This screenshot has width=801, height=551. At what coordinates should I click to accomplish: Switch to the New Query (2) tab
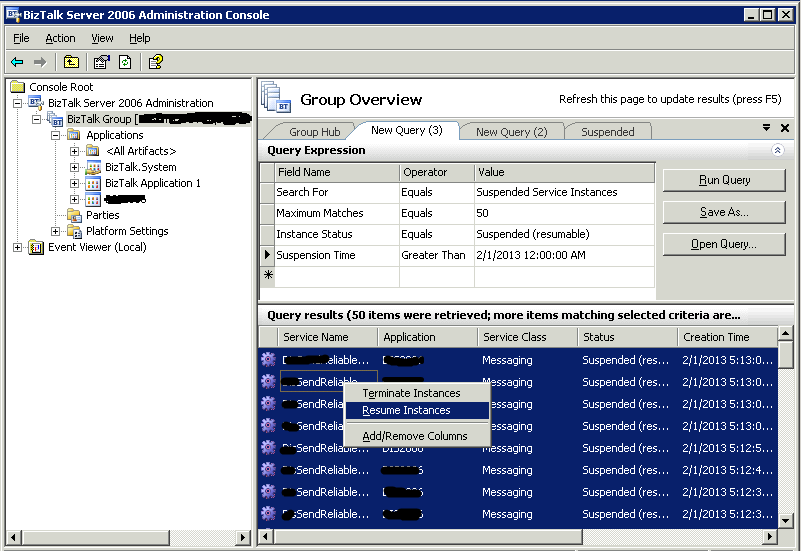(511, 132)
